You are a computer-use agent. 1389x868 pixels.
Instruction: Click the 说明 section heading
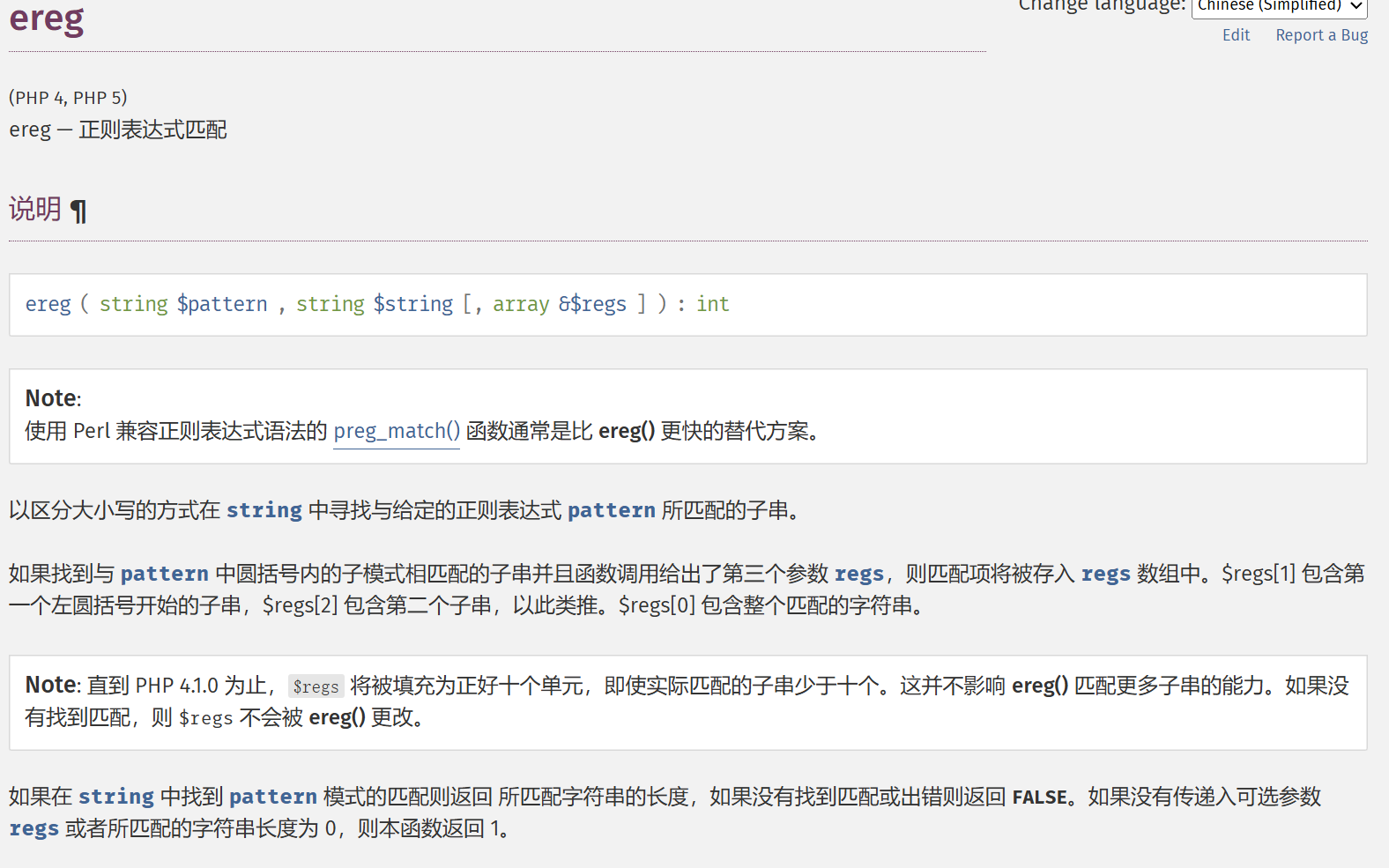point(35,210)
